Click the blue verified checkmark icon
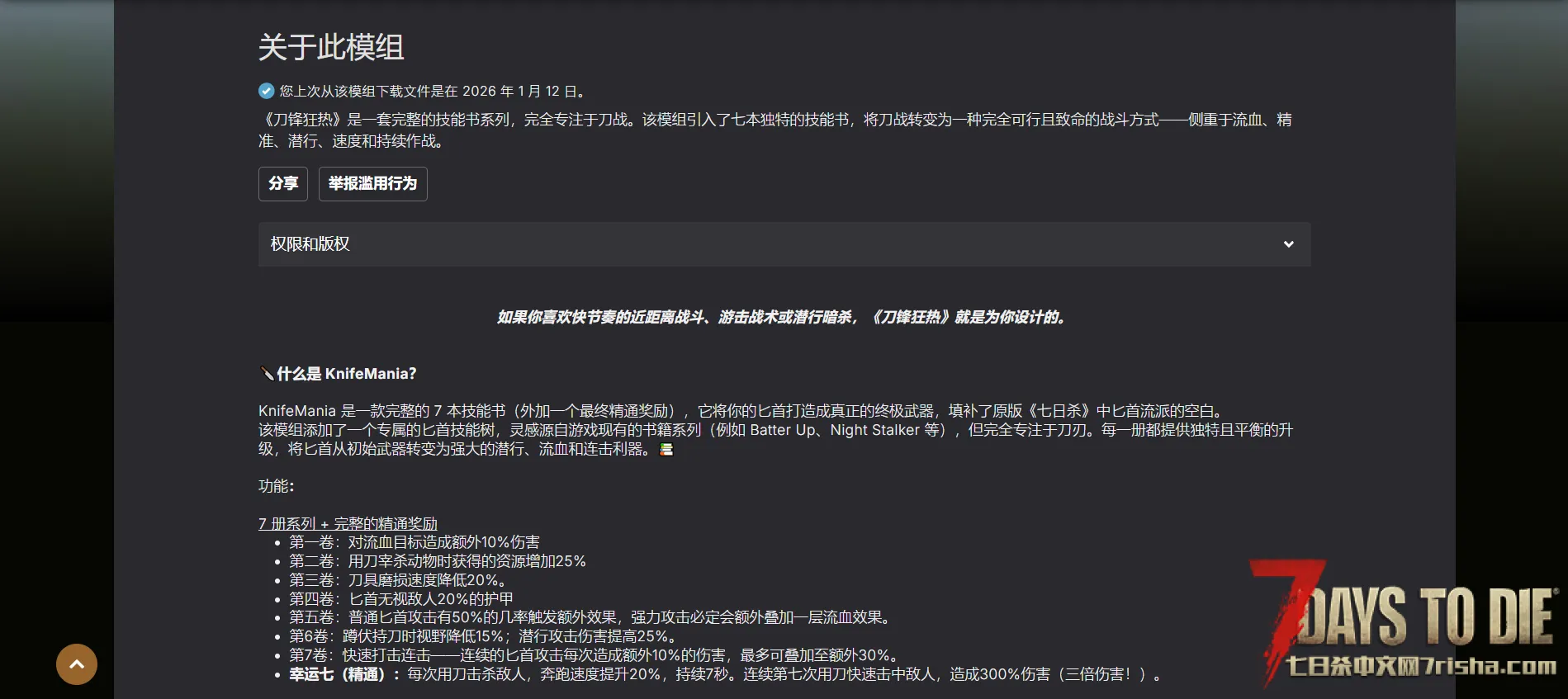 [267, 91]
